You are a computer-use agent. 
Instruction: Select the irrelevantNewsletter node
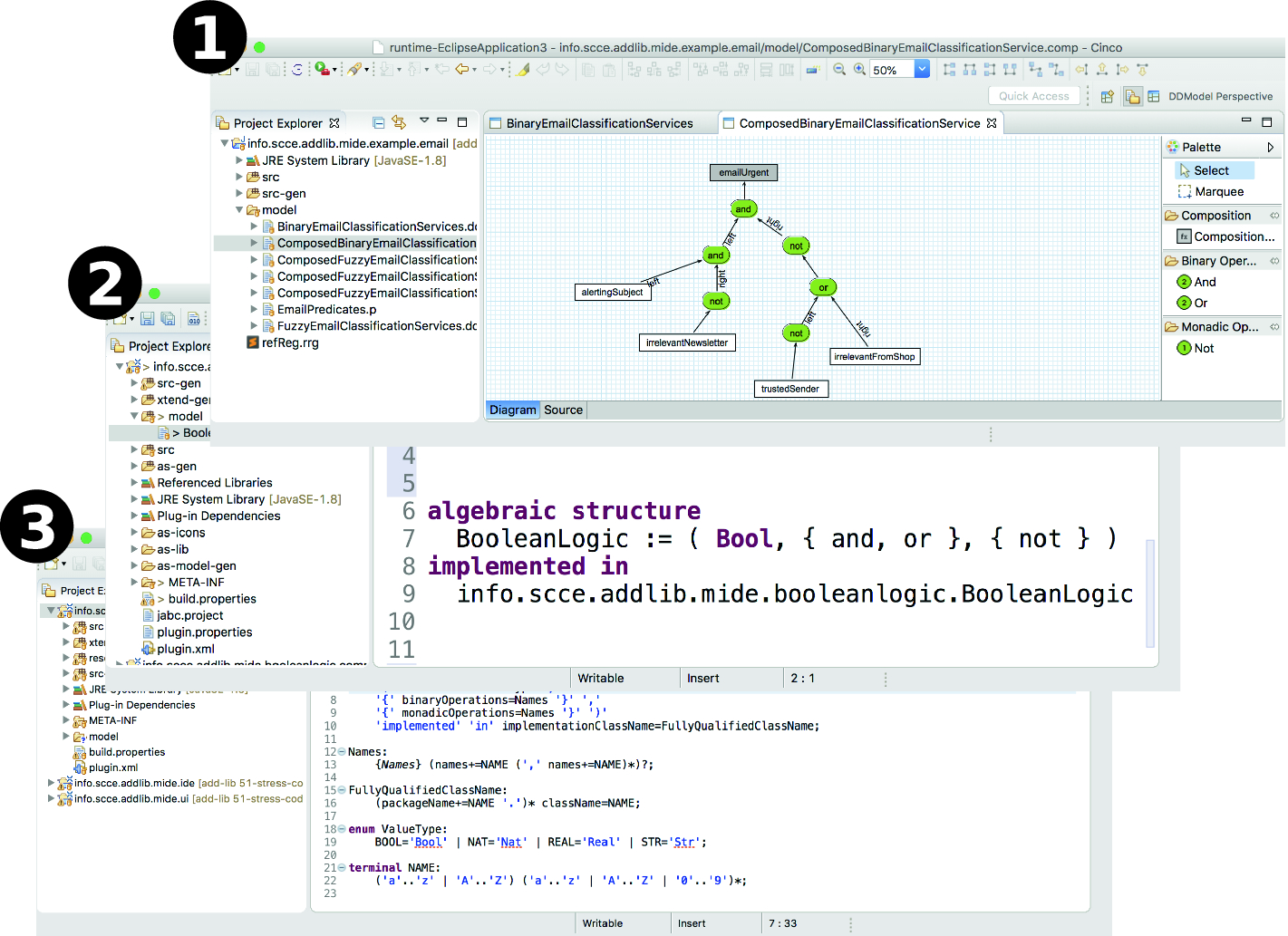[686, 343]
